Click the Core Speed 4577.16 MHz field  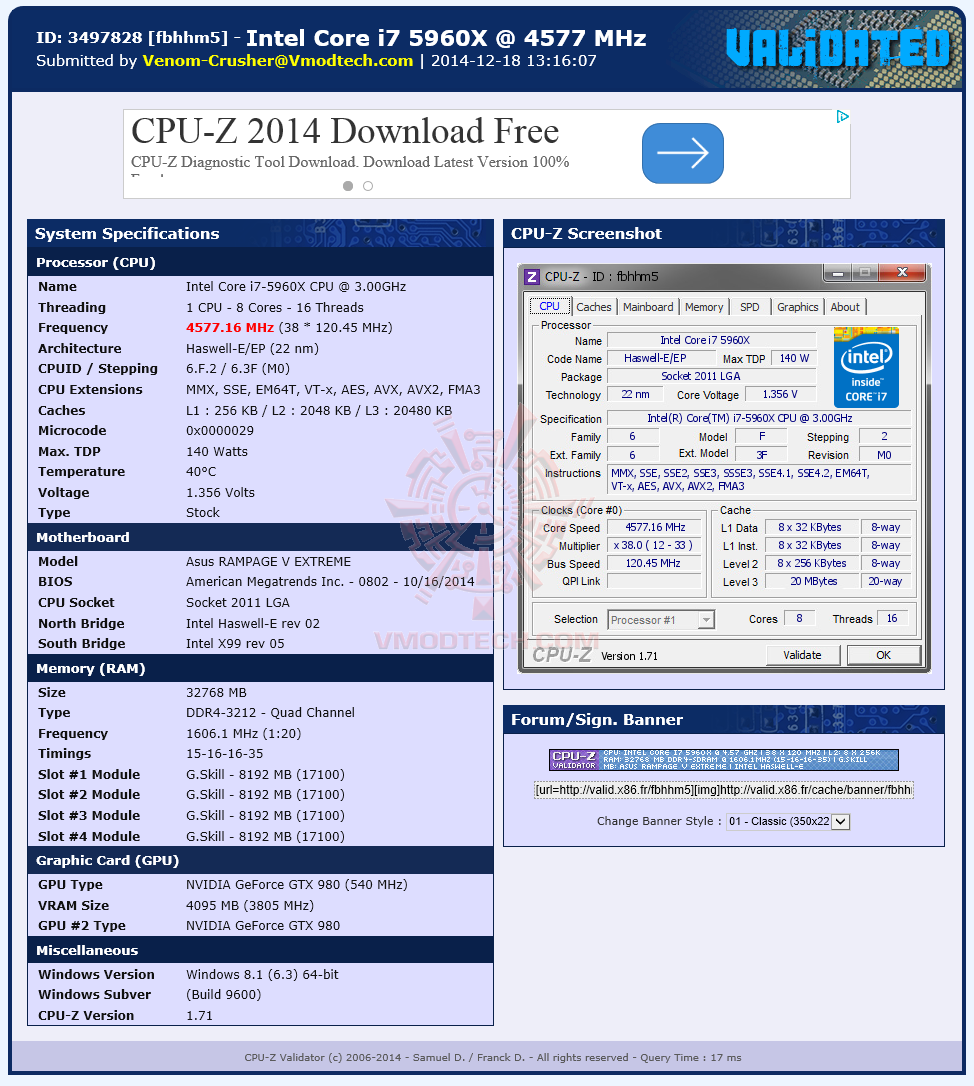pyautogui.click(x=655, y=528)
